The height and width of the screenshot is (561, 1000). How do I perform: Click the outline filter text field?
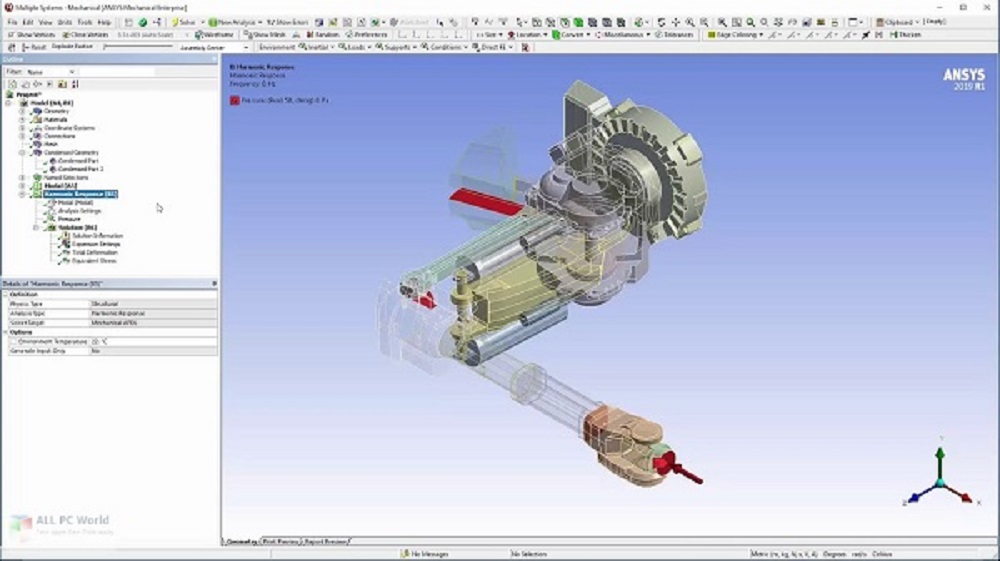[117, 72]
